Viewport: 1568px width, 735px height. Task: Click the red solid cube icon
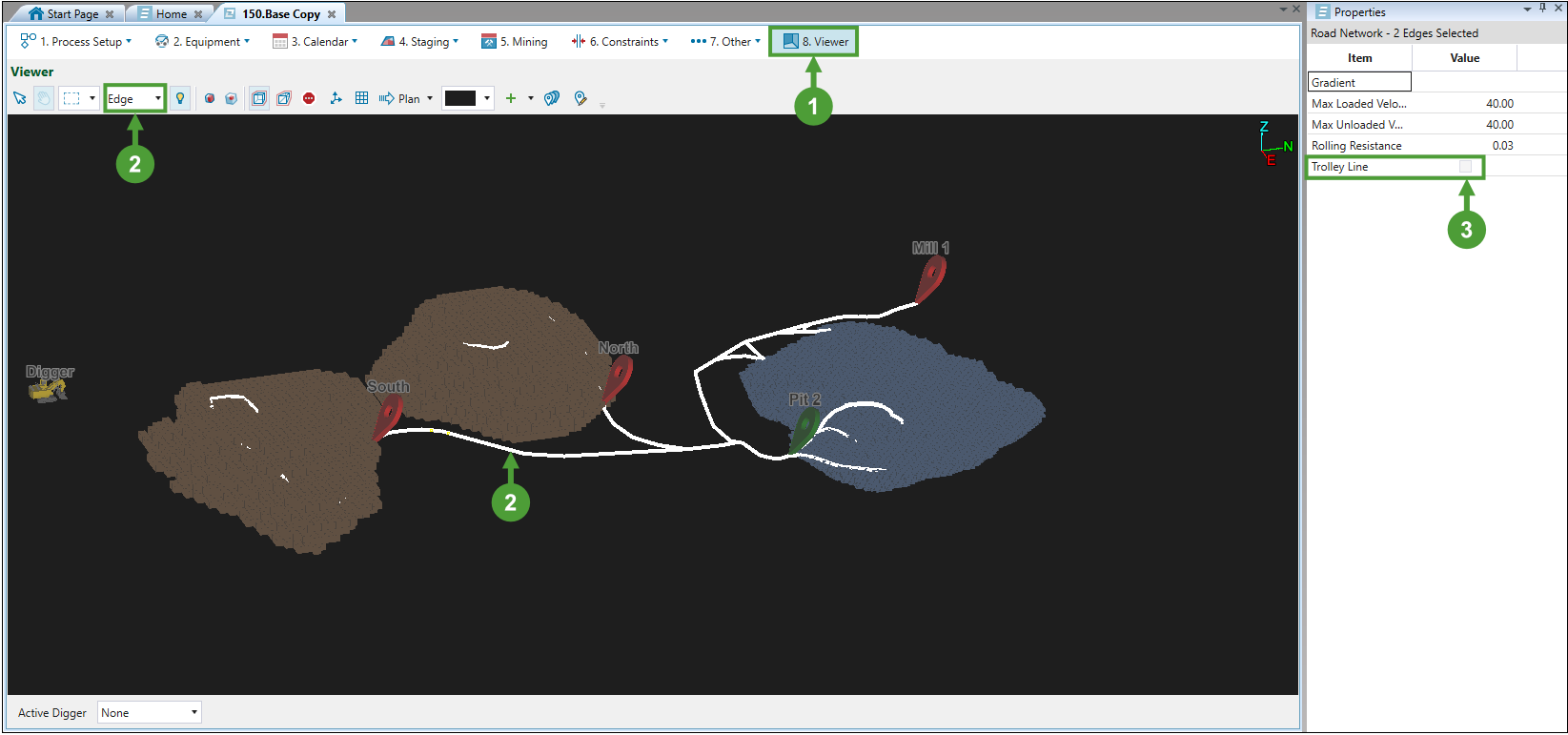(x=210, y=98)
